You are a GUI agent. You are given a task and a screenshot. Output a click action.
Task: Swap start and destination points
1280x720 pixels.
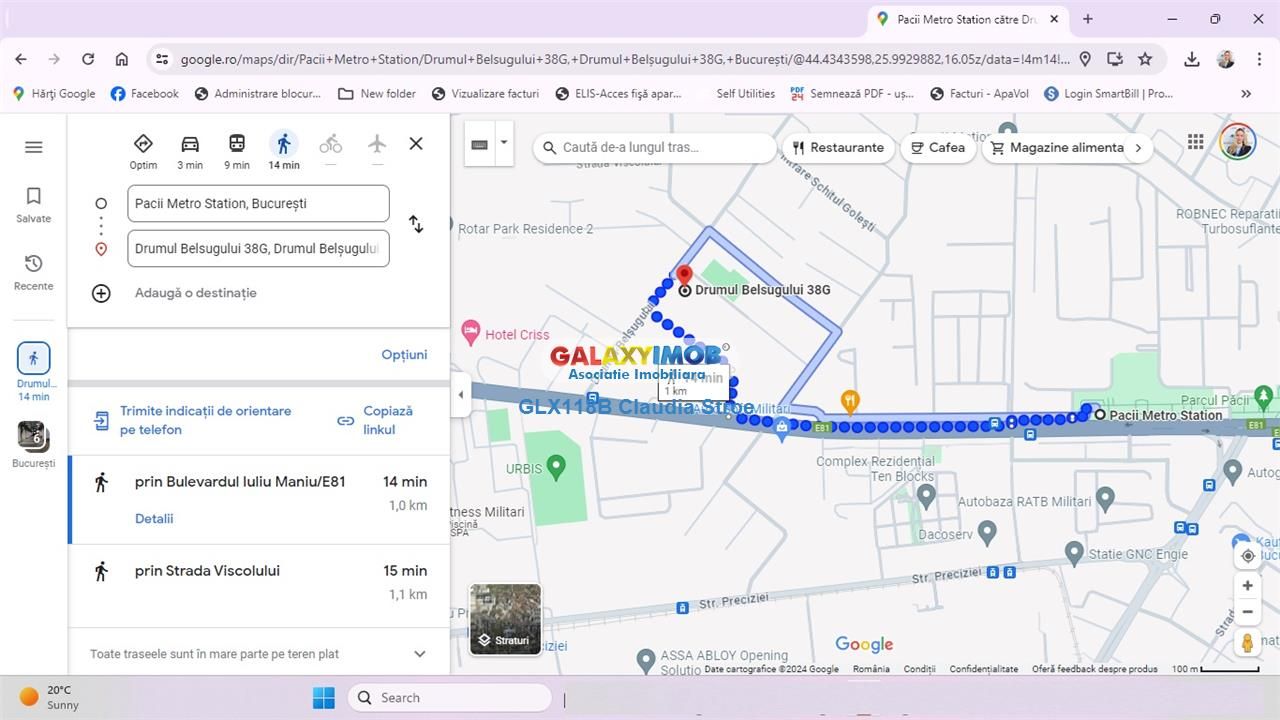tap(416, 225)
